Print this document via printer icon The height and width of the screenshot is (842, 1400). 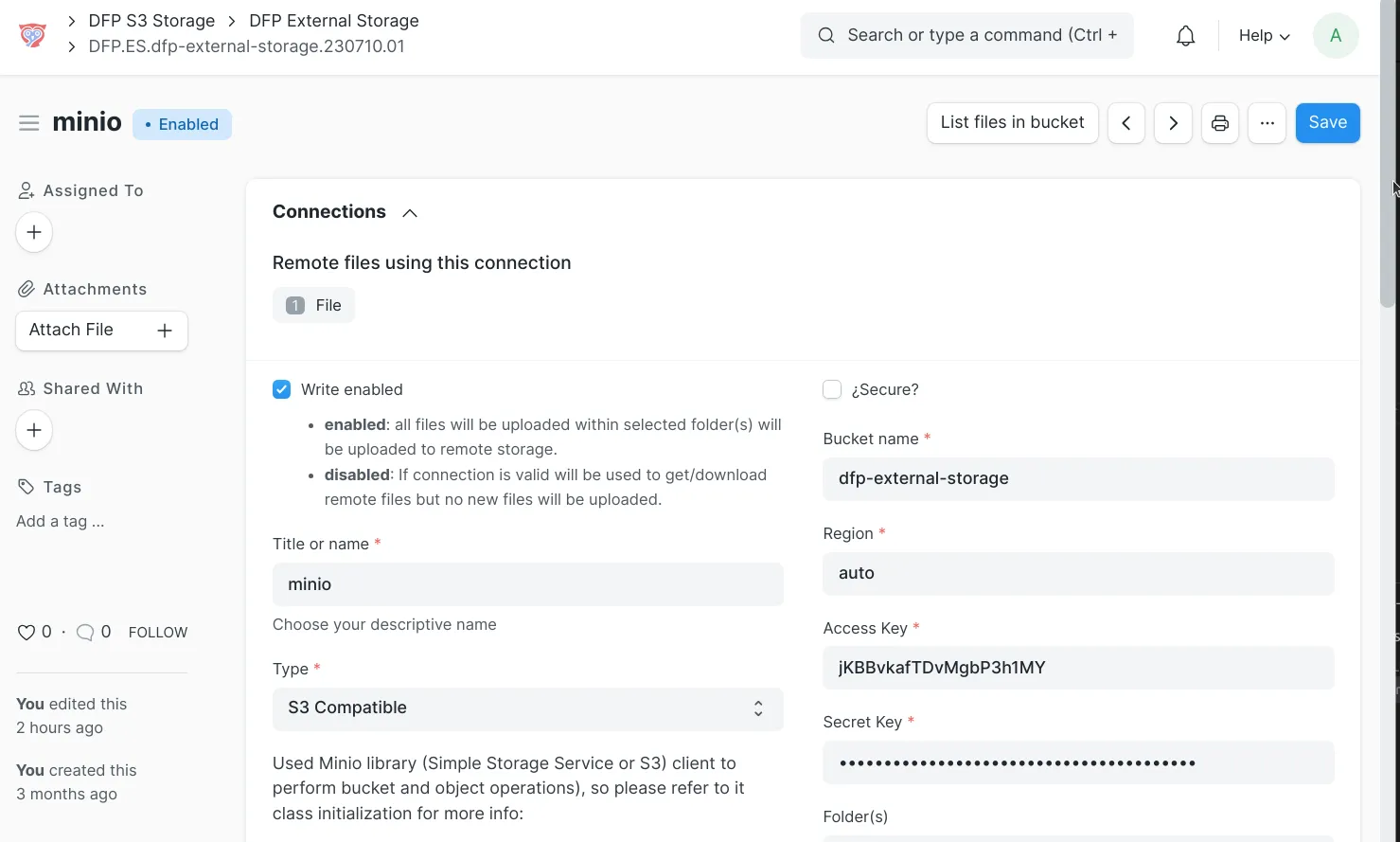point(1219,123)
